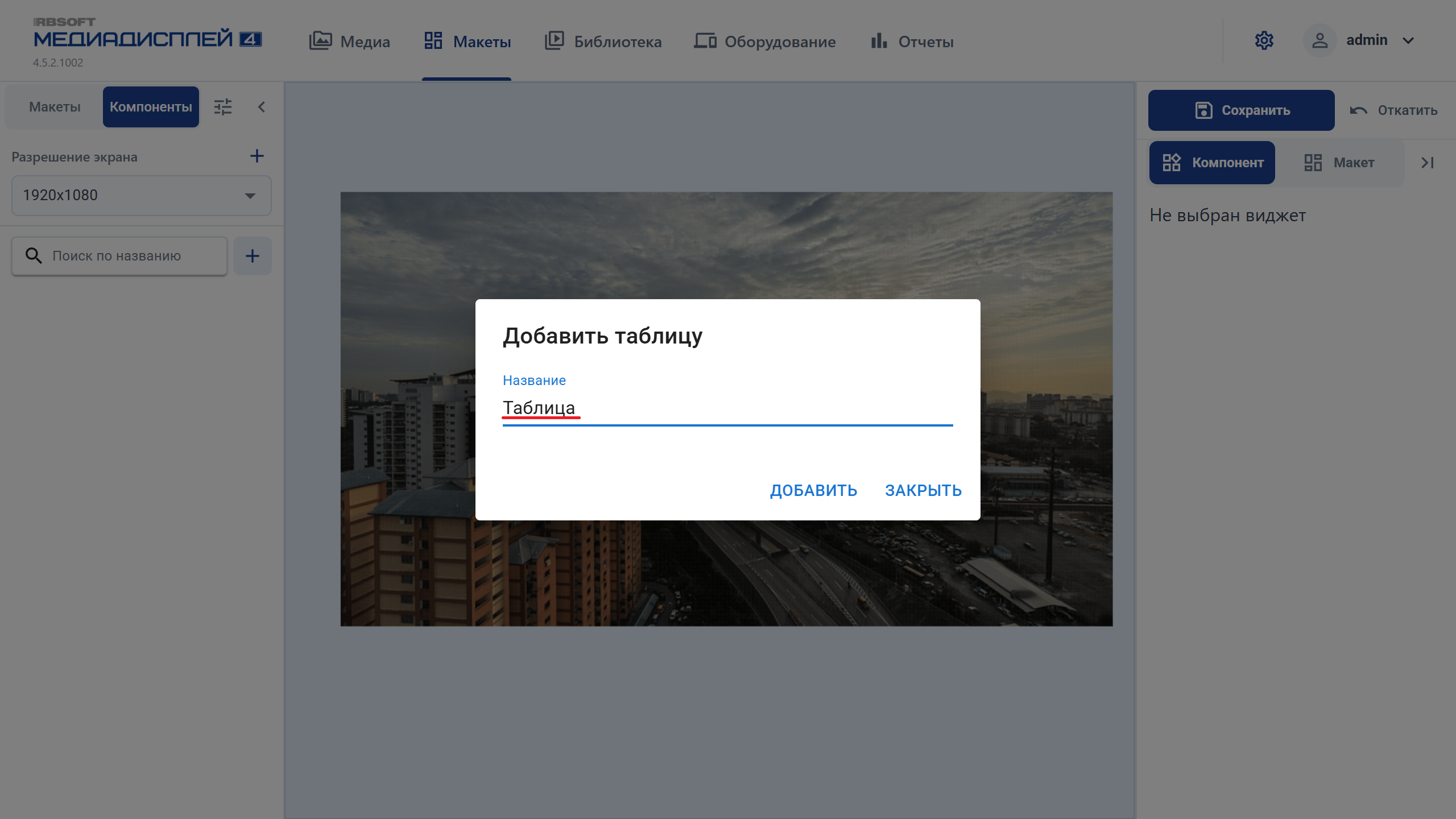
Task: Confirm with the ДОБАВИТЬ button
Action: click(813, 490)
